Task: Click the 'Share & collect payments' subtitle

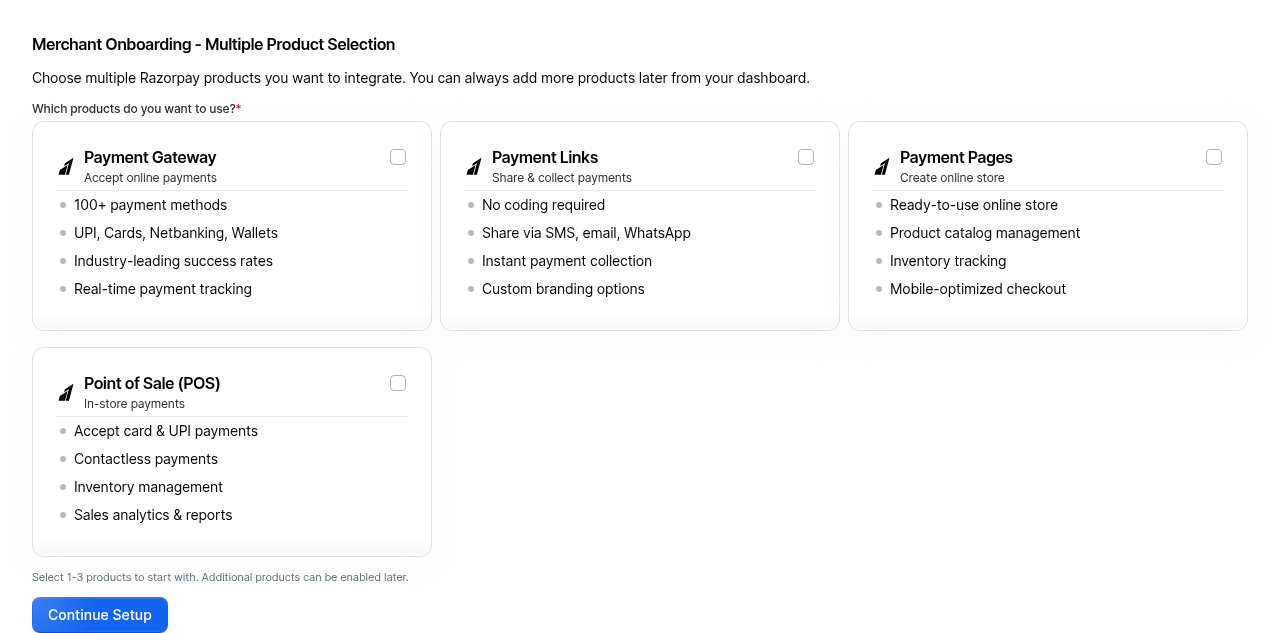Action: coord(562,178)
